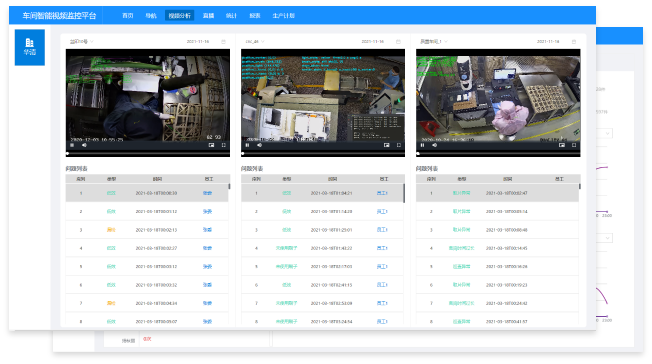
Task: Open the first panel camera dropdown
Action: (x=82, y=42)
